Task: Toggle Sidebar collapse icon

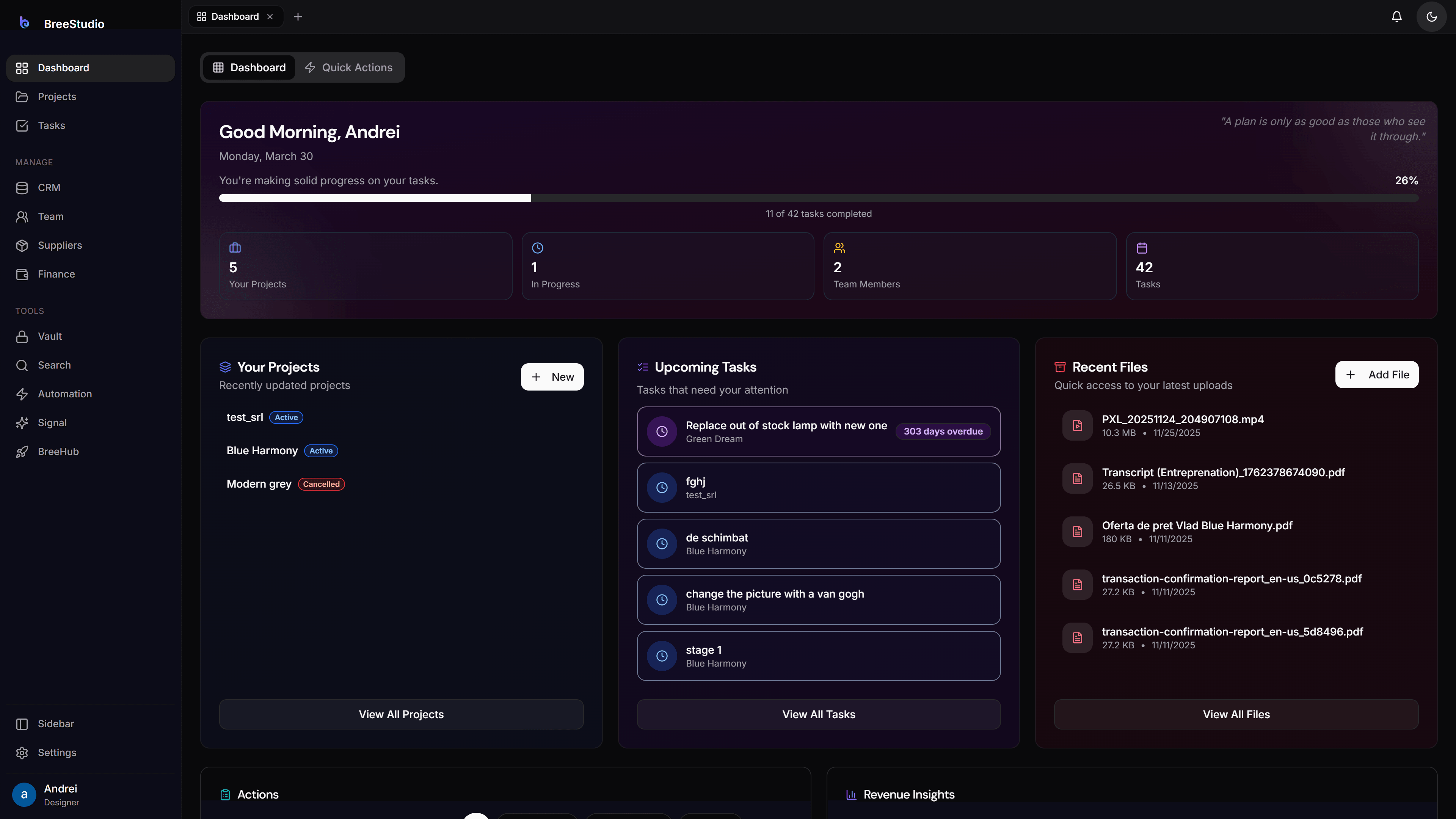Action: click(x=22, y=724)
